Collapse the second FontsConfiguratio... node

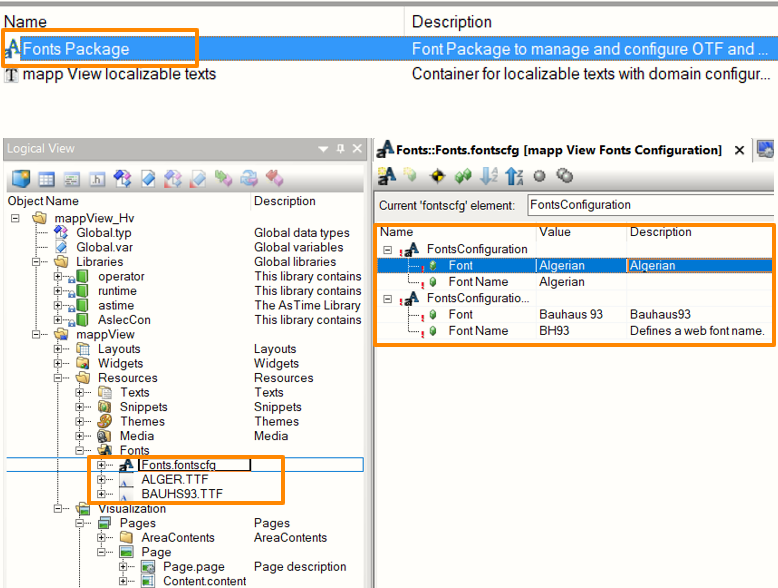[x=388, y=299]
